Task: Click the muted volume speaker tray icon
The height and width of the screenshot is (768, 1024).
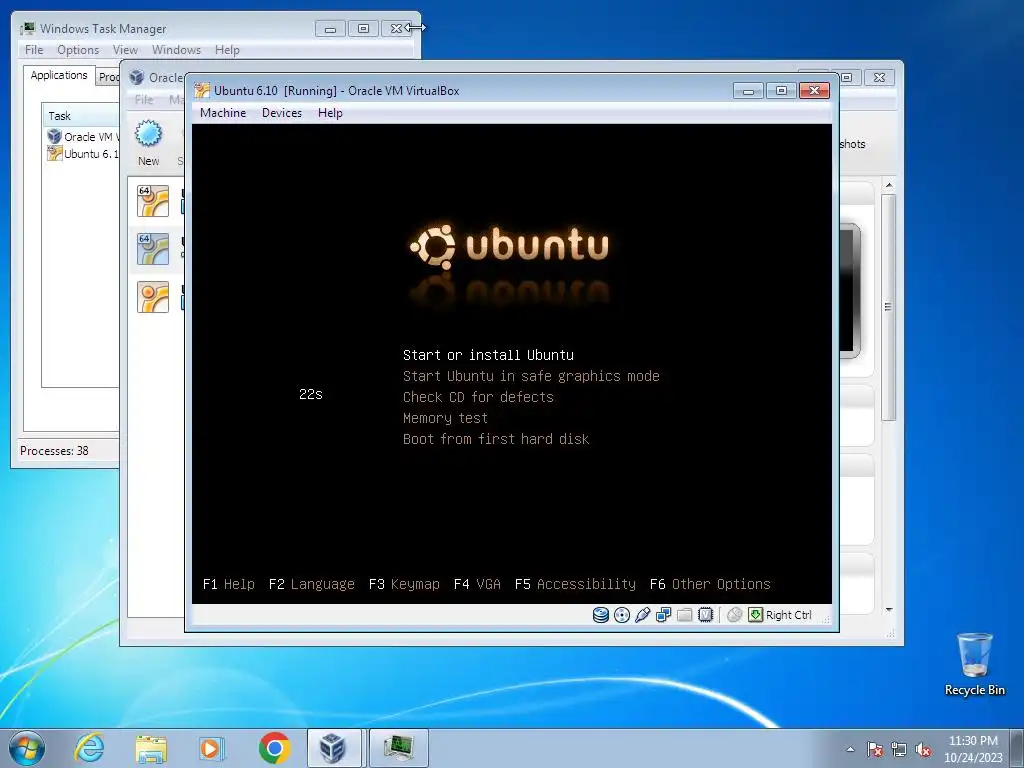Action: pos(923,750)
